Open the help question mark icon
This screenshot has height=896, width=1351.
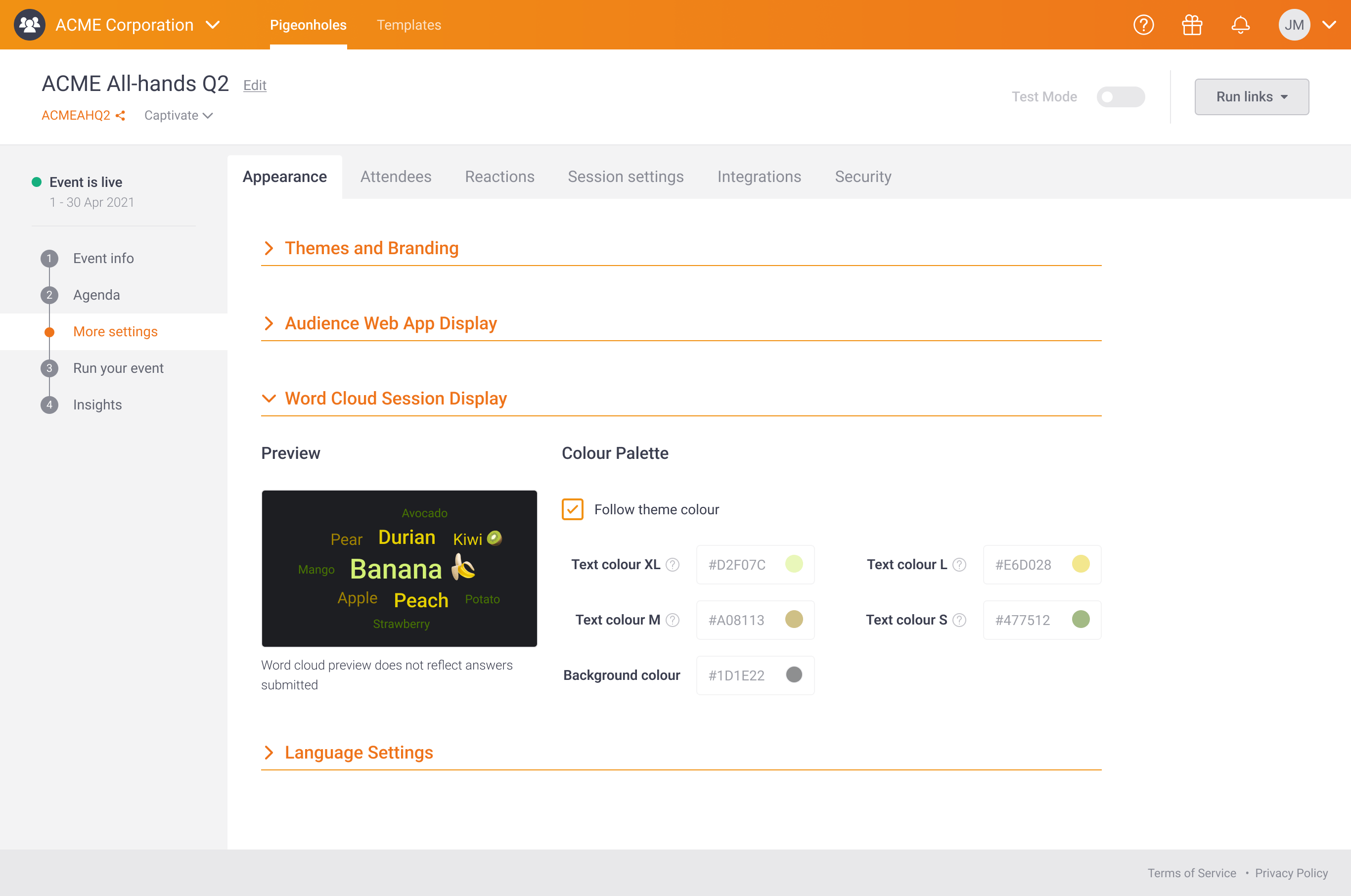tap(1143, 25)
